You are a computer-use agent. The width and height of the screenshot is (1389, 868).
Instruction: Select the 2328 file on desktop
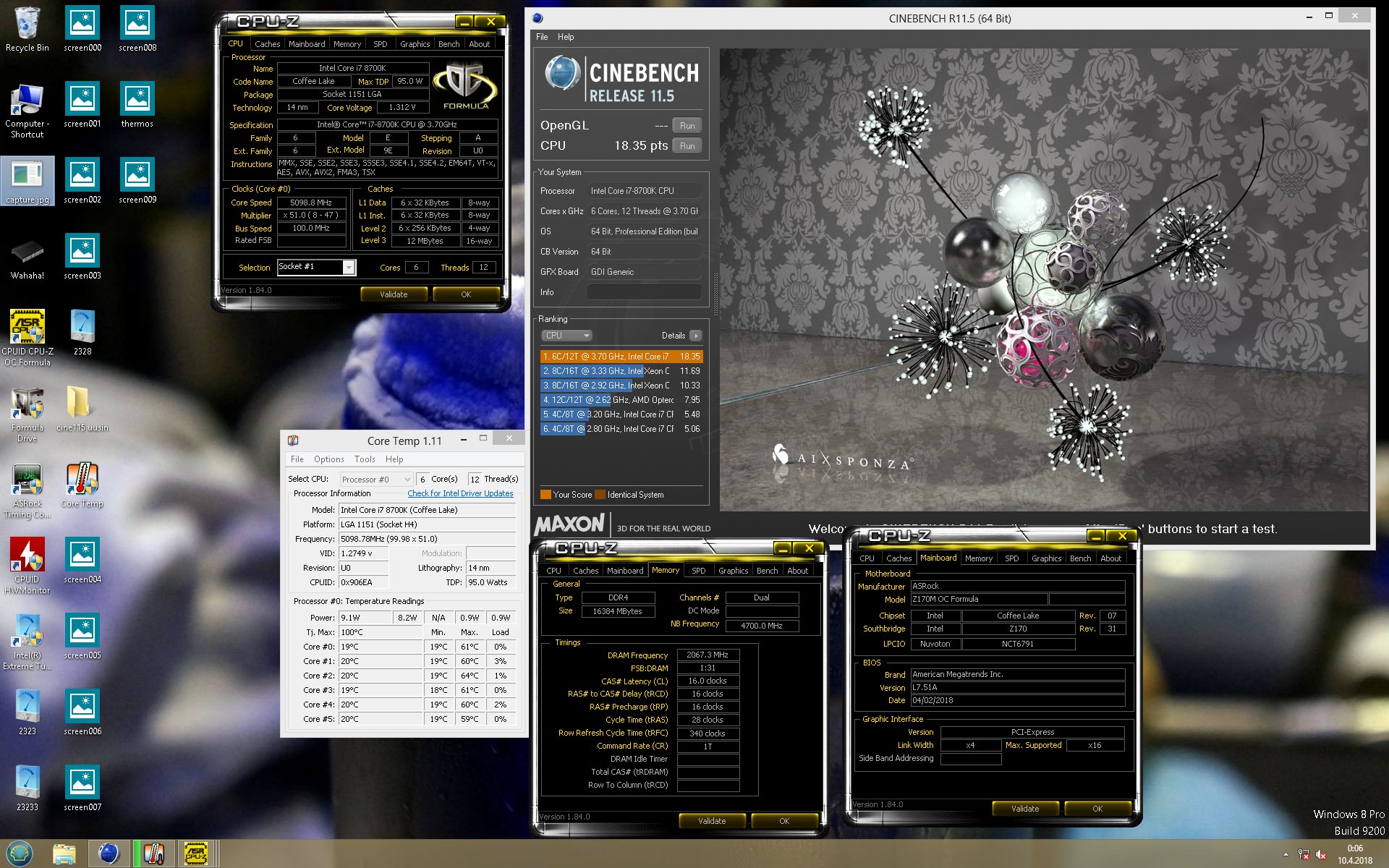point(82,333)
